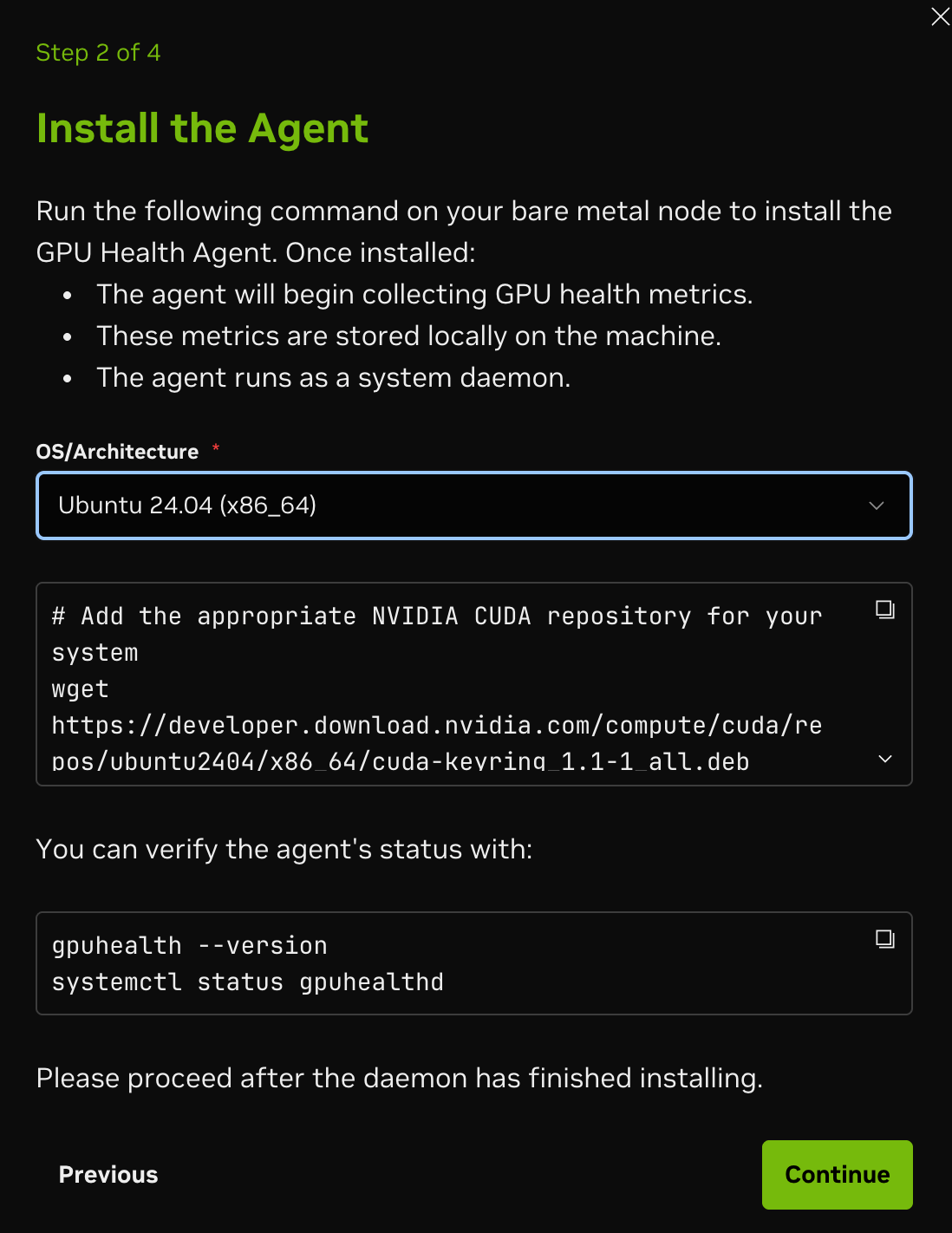Click the chevron arrow beside Ubuntu 24.04
The width and height of the screenshot is (952, 1233).
pos(877,506)
